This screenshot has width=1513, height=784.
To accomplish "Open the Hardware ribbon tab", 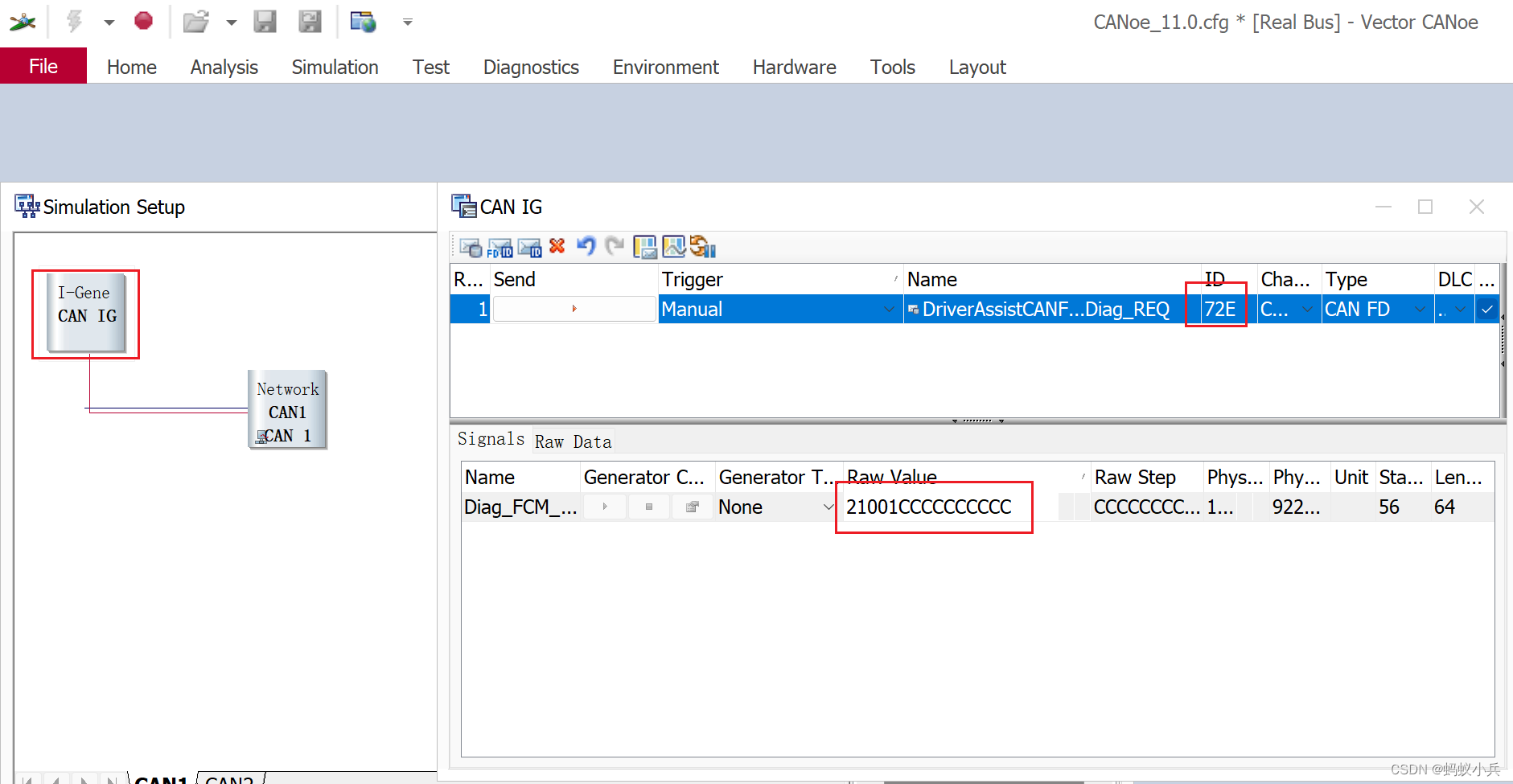I will coord(795,67).
